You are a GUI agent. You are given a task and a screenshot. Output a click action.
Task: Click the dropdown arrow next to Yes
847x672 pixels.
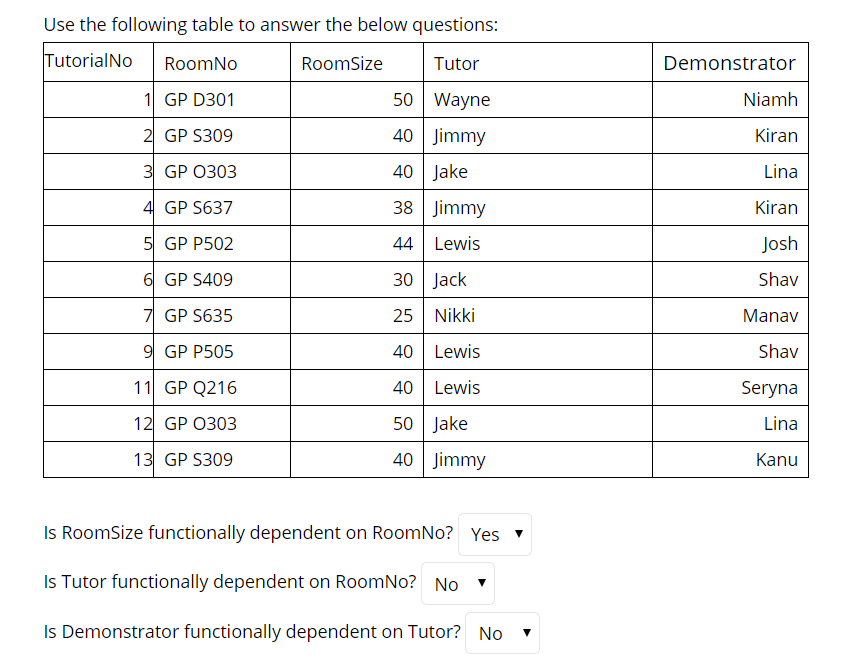[x=517, y=534]
